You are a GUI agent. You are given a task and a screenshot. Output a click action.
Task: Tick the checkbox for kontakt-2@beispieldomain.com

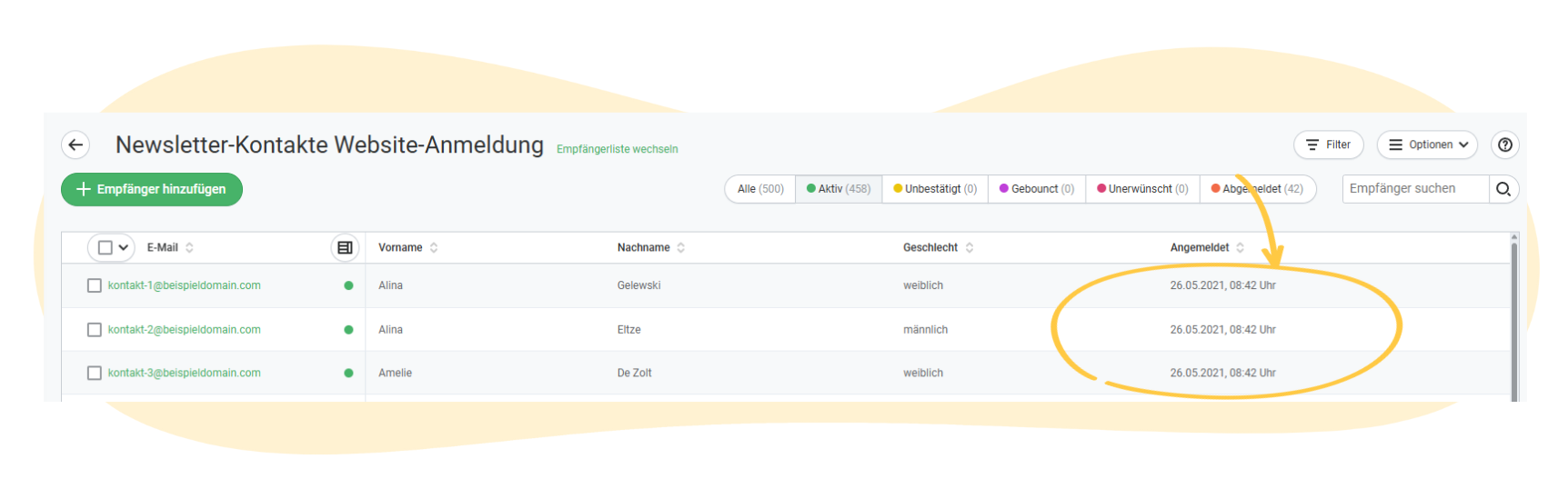pyautogui.click(x=95, y=330)
